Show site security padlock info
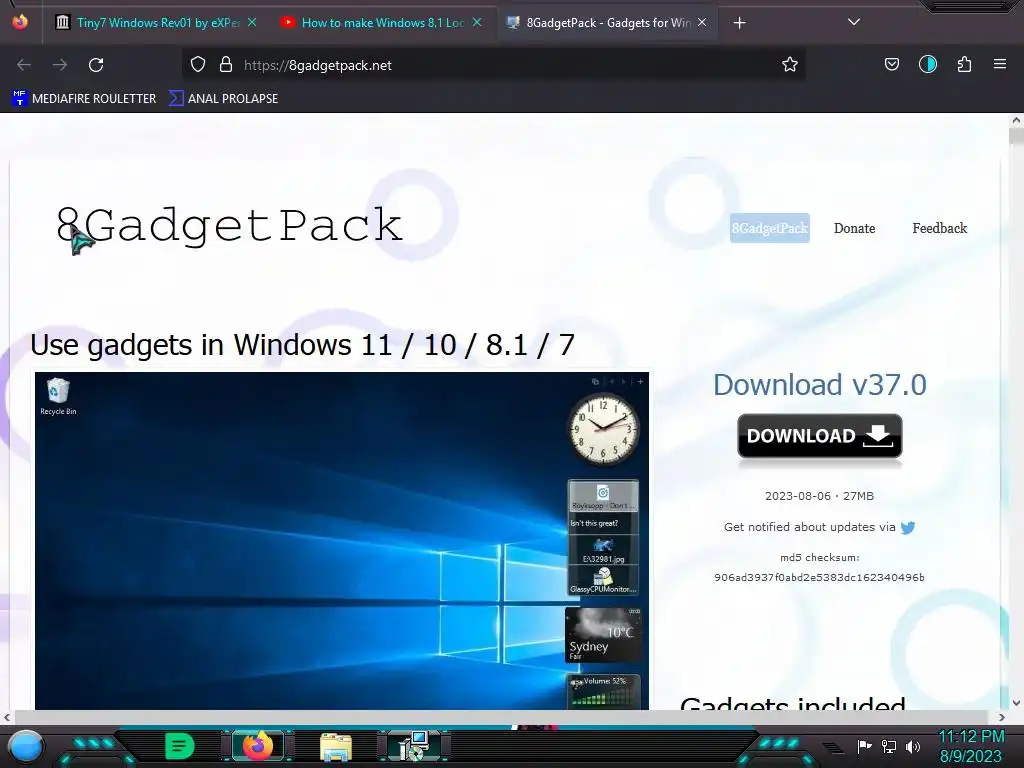 pyautogui.click(x=226, y=65)
